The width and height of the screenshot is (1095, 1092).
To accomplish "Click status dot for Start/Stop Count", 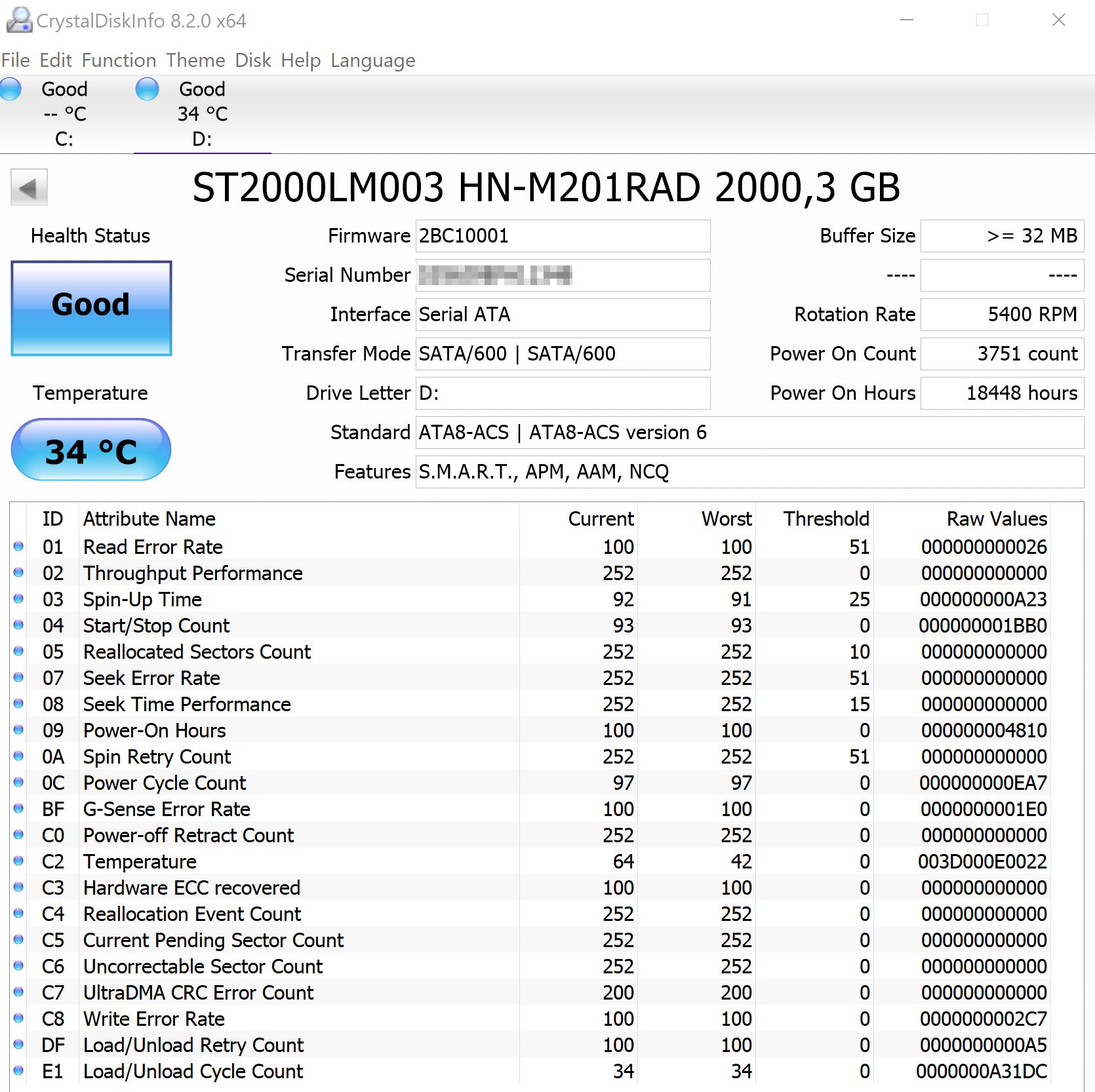I will tap(18, 625).
